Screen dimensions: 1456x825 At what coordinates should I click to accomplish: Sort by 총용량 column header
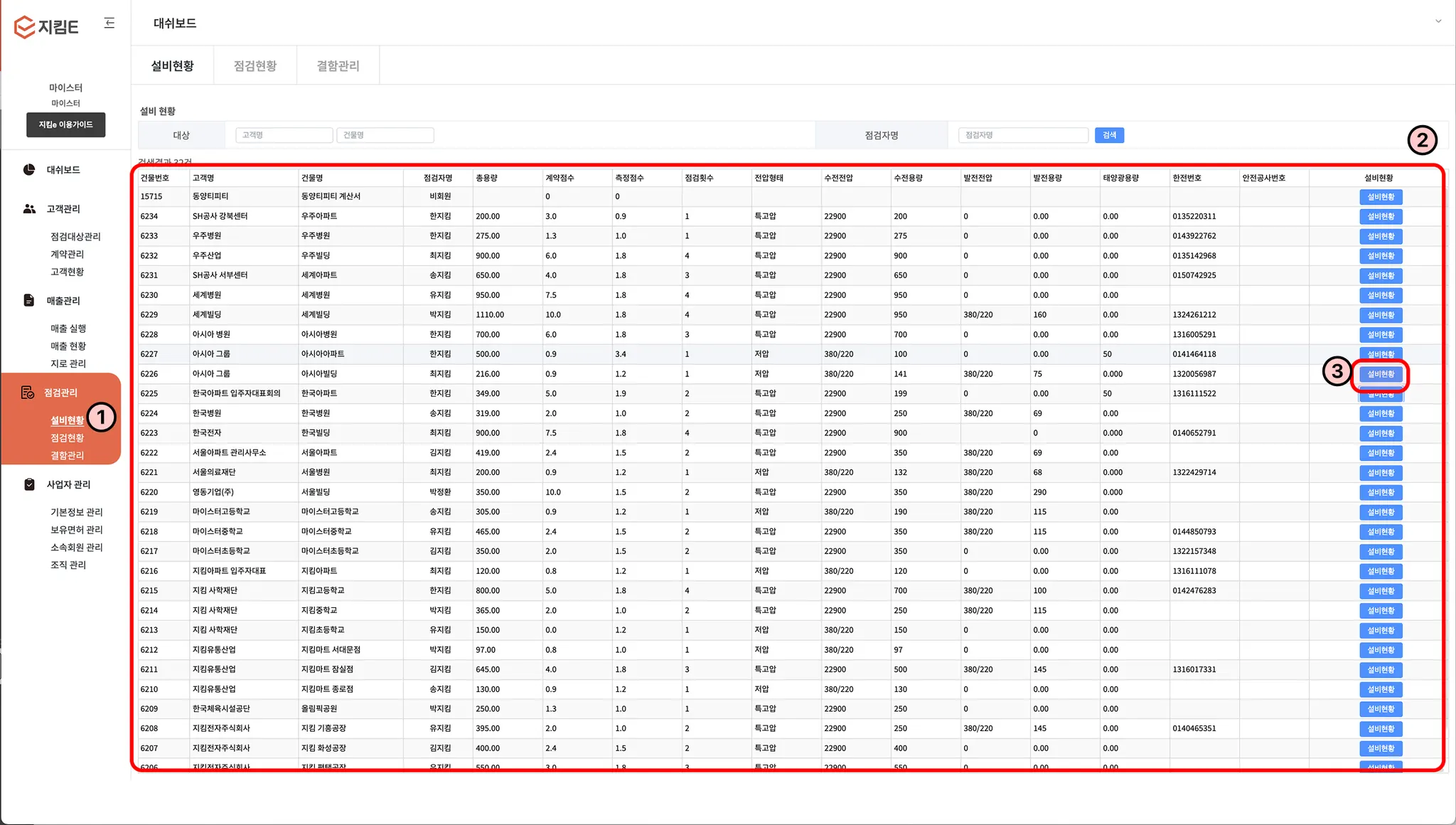click(487, 178)
